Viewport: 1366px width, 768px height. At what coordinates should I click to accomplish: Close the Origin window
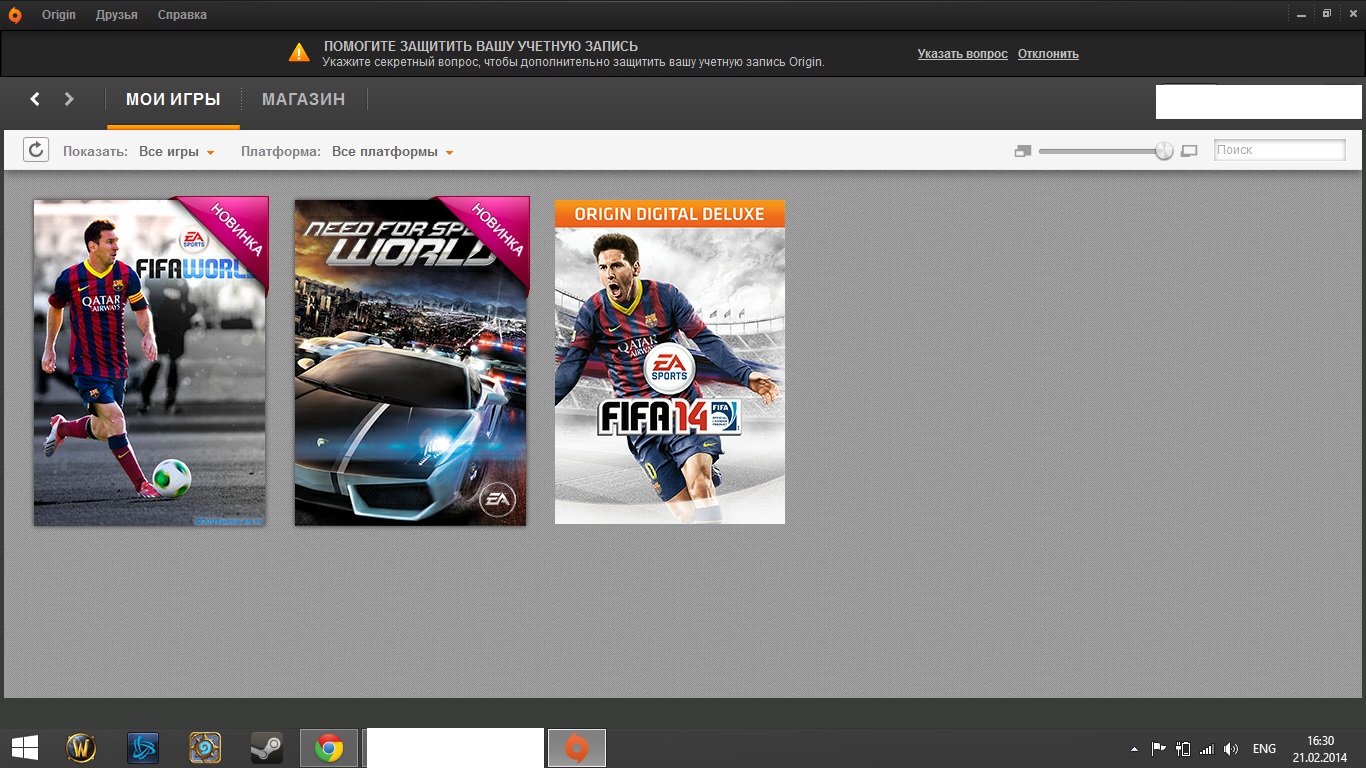pos(1352,14)
